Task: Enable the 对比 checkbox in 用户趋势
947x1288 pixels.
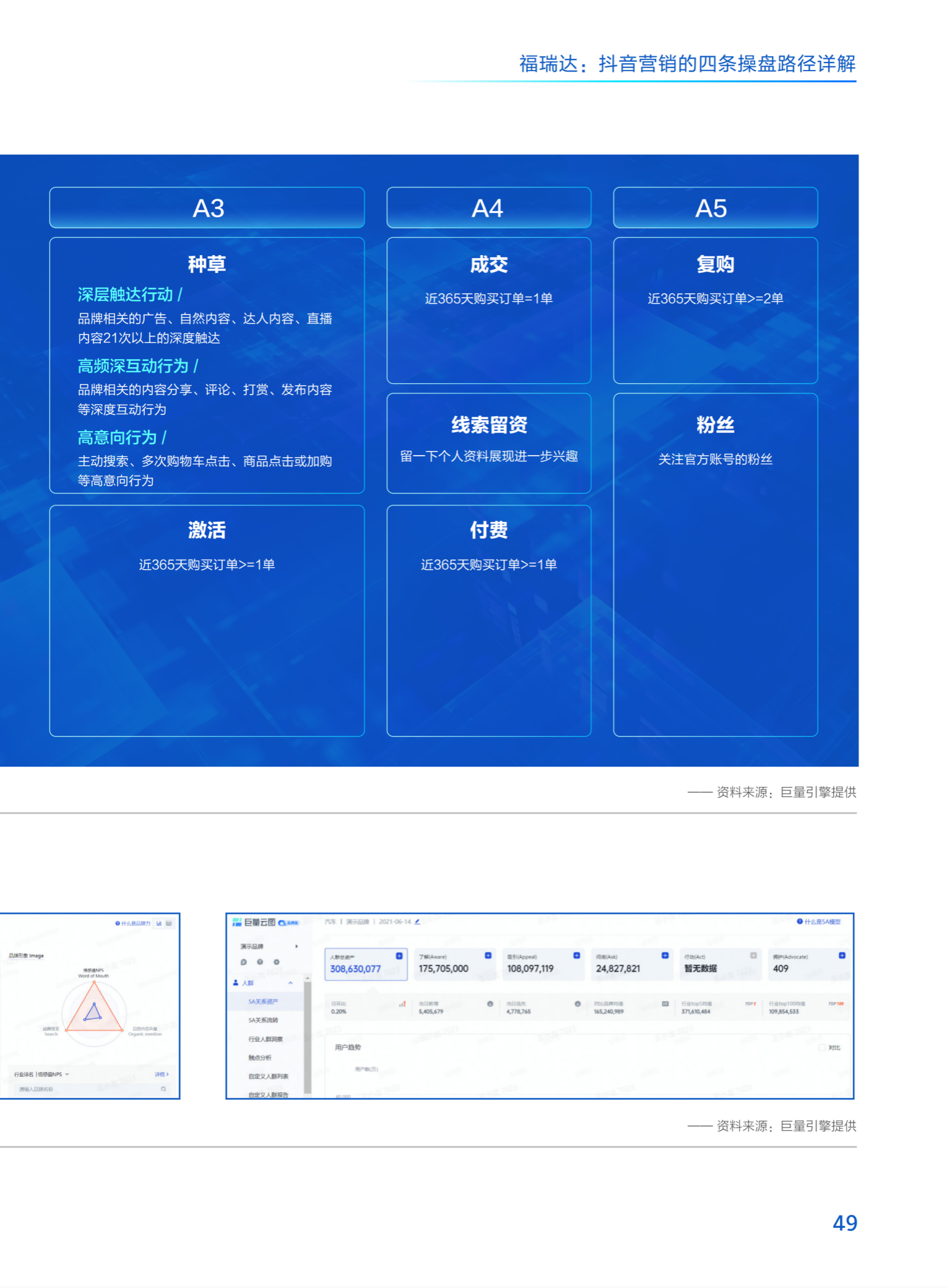Action: pos(822,1048)
